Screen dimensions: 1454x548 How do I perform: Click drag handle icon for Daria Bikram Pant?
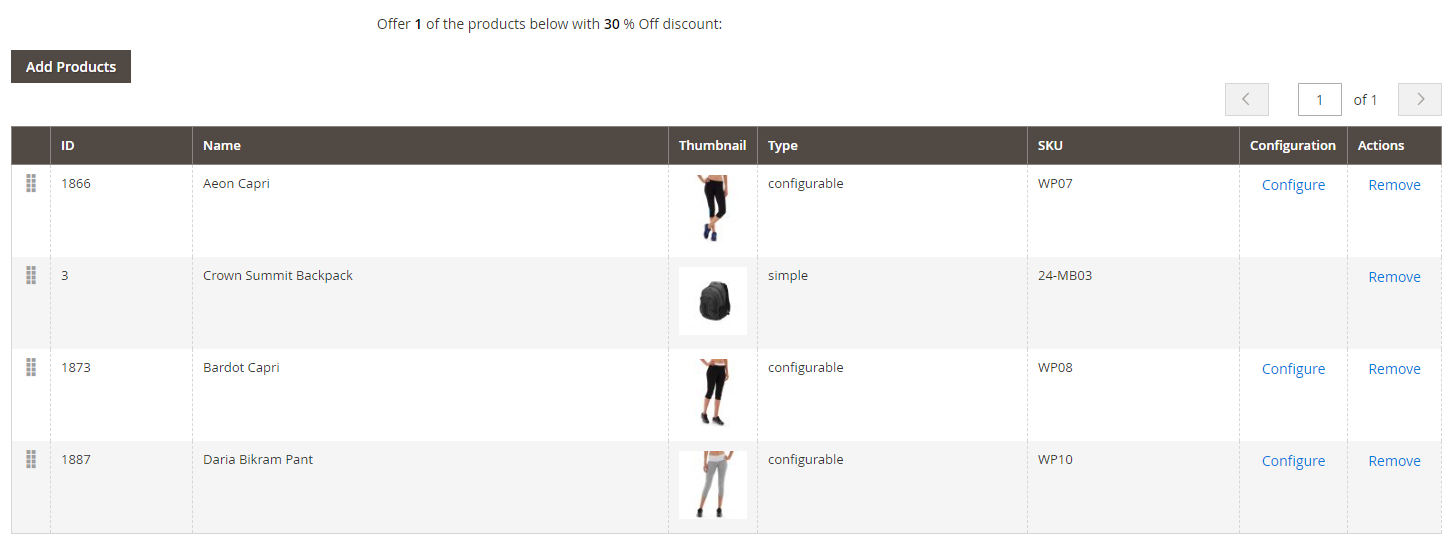[x=31, y=459]
